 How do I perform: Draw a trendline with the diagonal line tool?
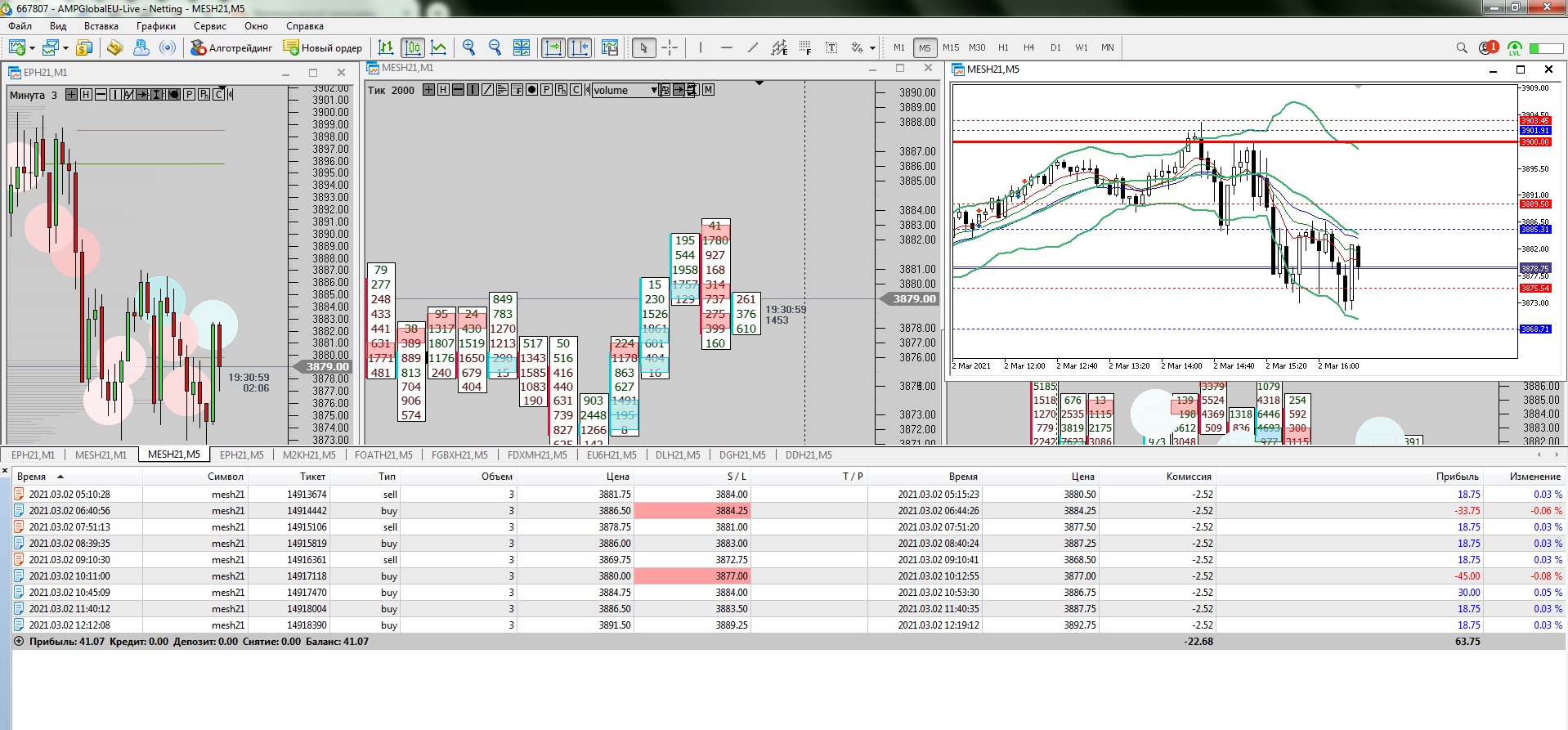click(753, 47)
